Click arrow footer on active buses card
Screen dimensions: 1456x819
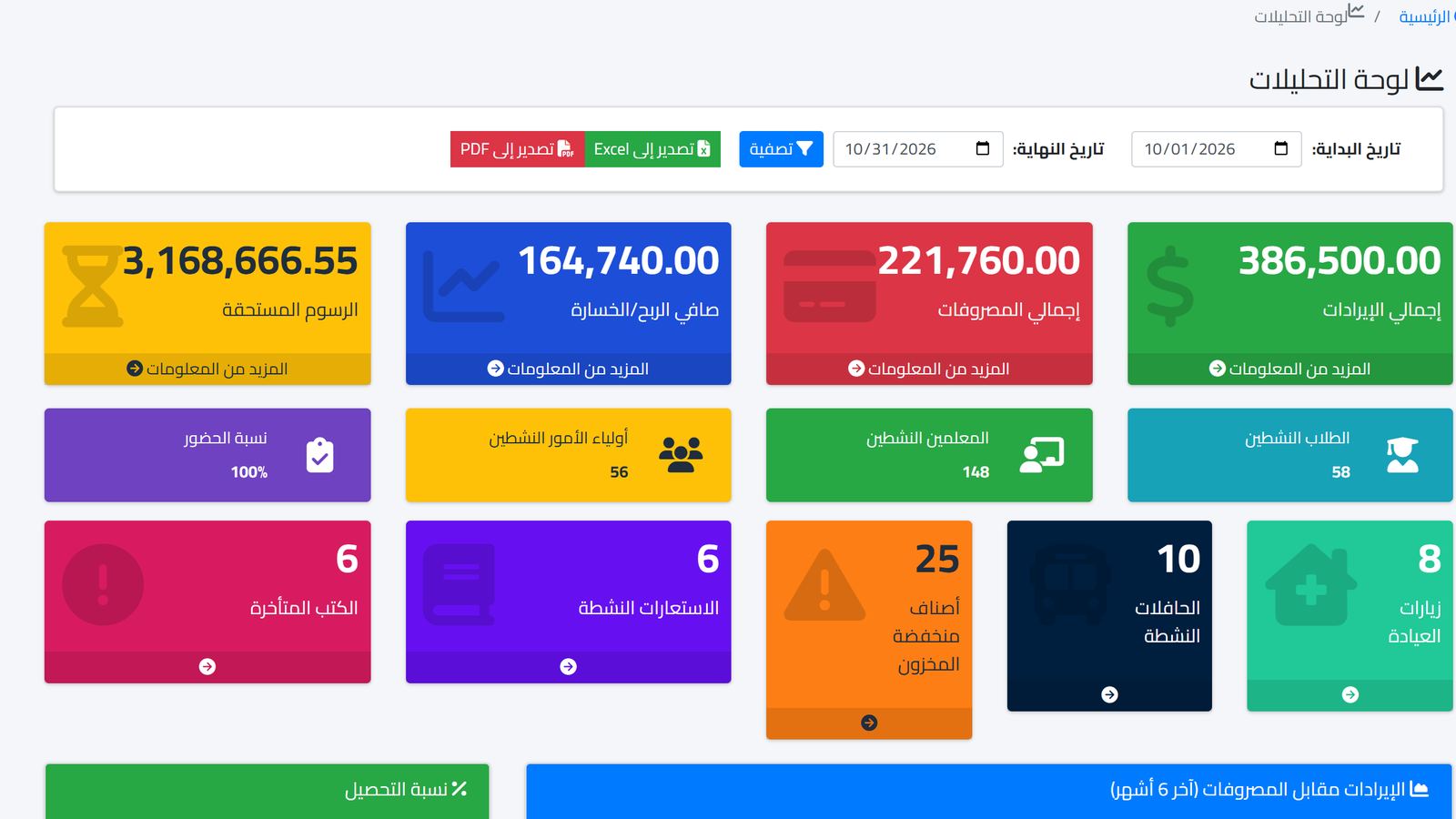pyautogui.click(x=1109, y=695)
